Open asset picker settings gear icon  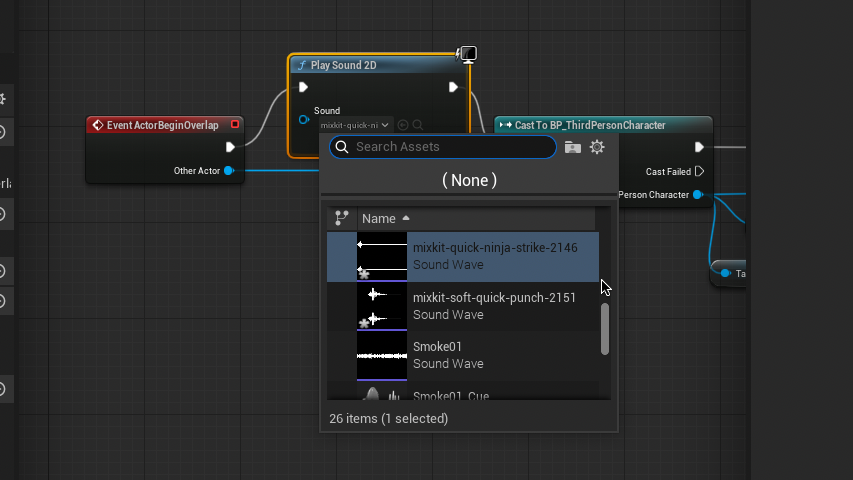[597, 147]
